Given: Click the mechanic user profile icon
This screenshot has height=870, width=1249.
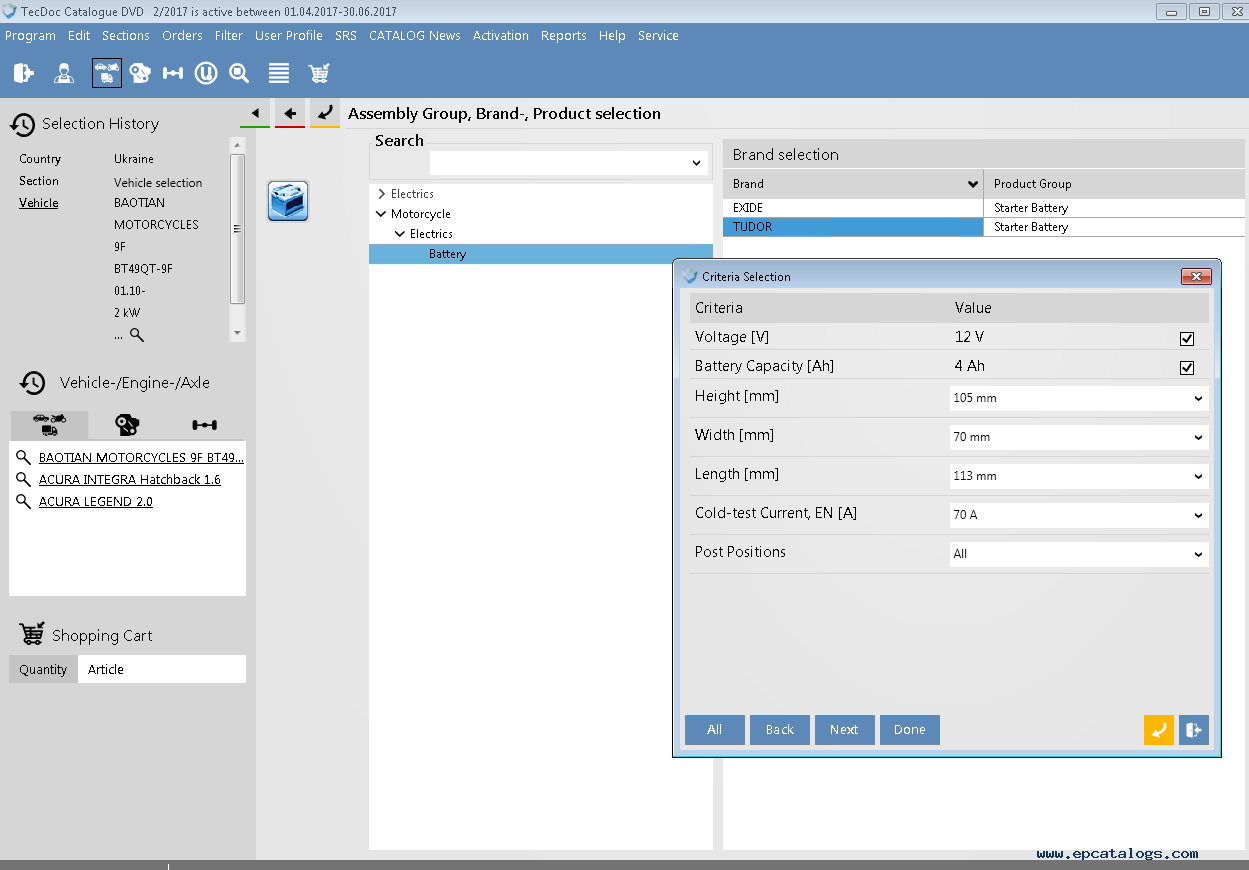Looking at the screenshot, I should pyautogui.click(x=64, y=73).
